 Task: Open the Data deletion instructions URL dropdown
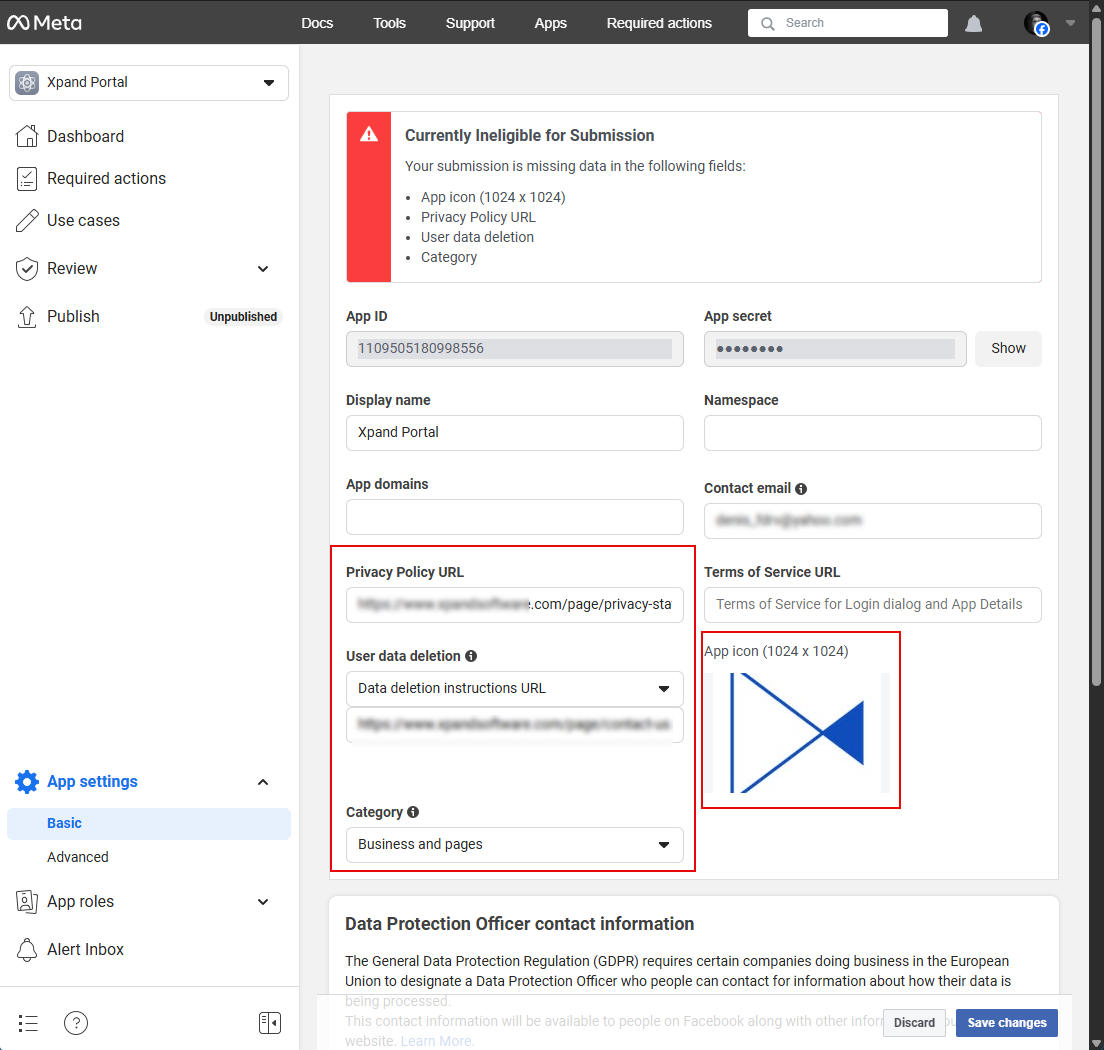[515, 689]
